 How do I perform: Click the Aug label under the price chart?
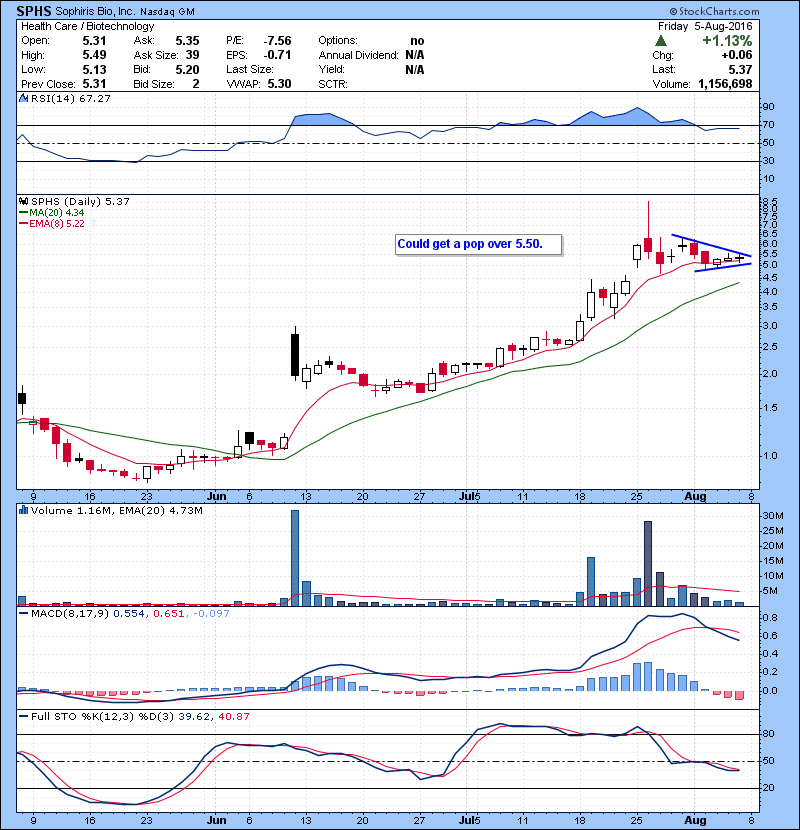(x=695, y=497)
